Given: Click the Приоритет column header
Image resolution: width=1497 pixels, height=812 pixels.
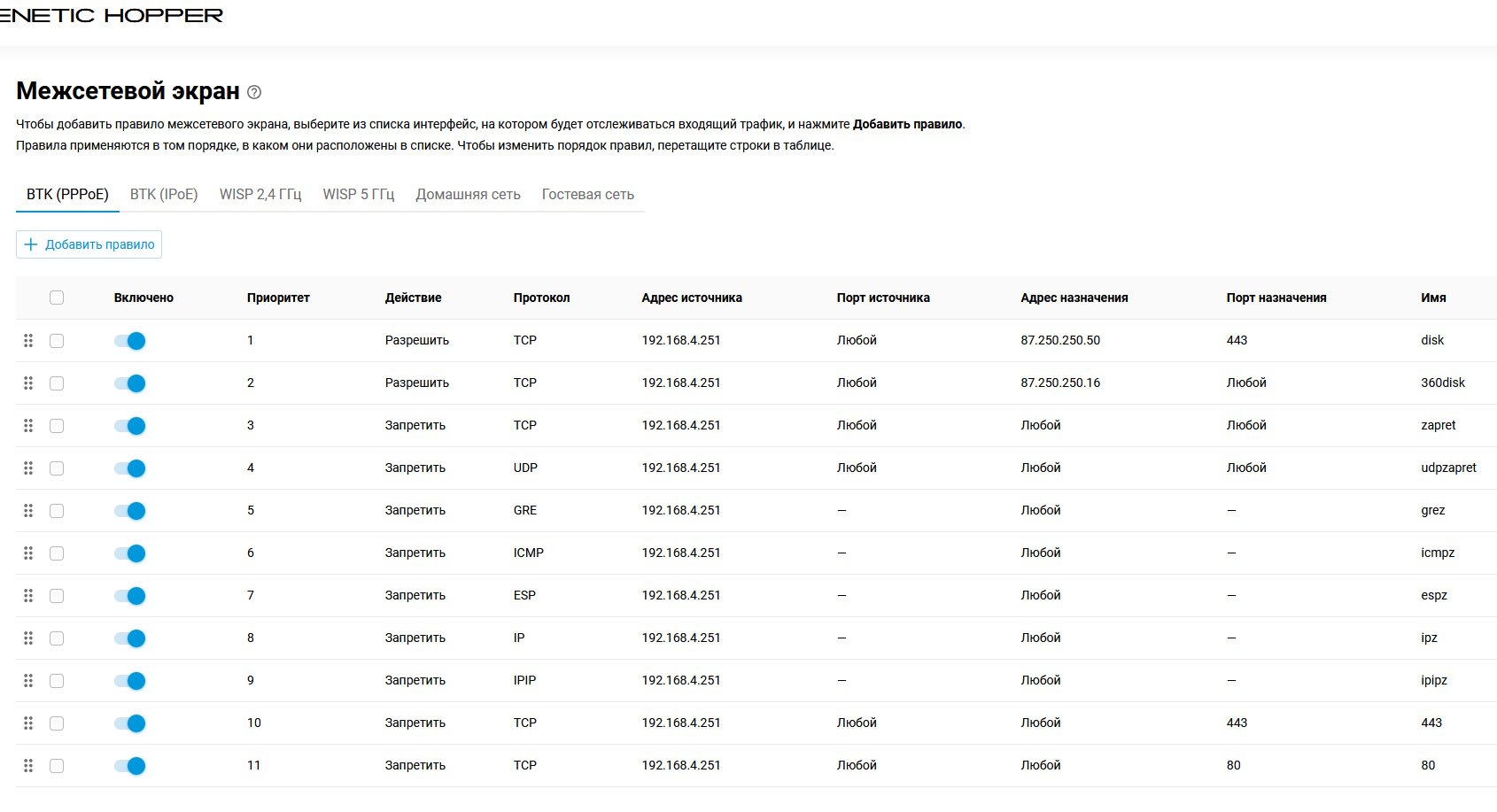Looking at the screenshot, I should click(x=278, y=298).
